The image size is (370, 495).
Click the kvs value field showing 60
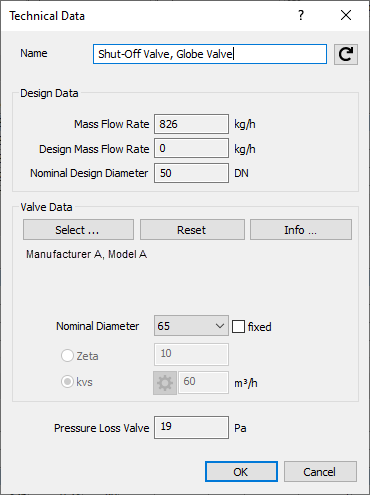click(203, 382)
